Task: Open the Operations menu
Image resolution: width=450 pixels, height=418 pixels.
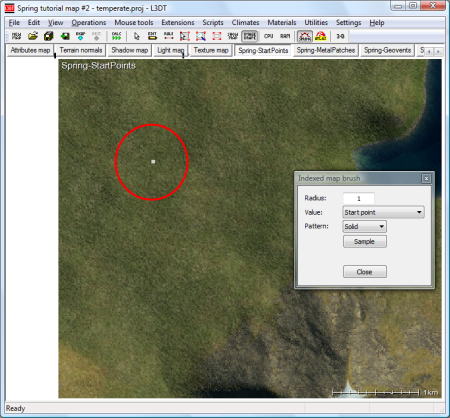Action: [x=89, y=23]
